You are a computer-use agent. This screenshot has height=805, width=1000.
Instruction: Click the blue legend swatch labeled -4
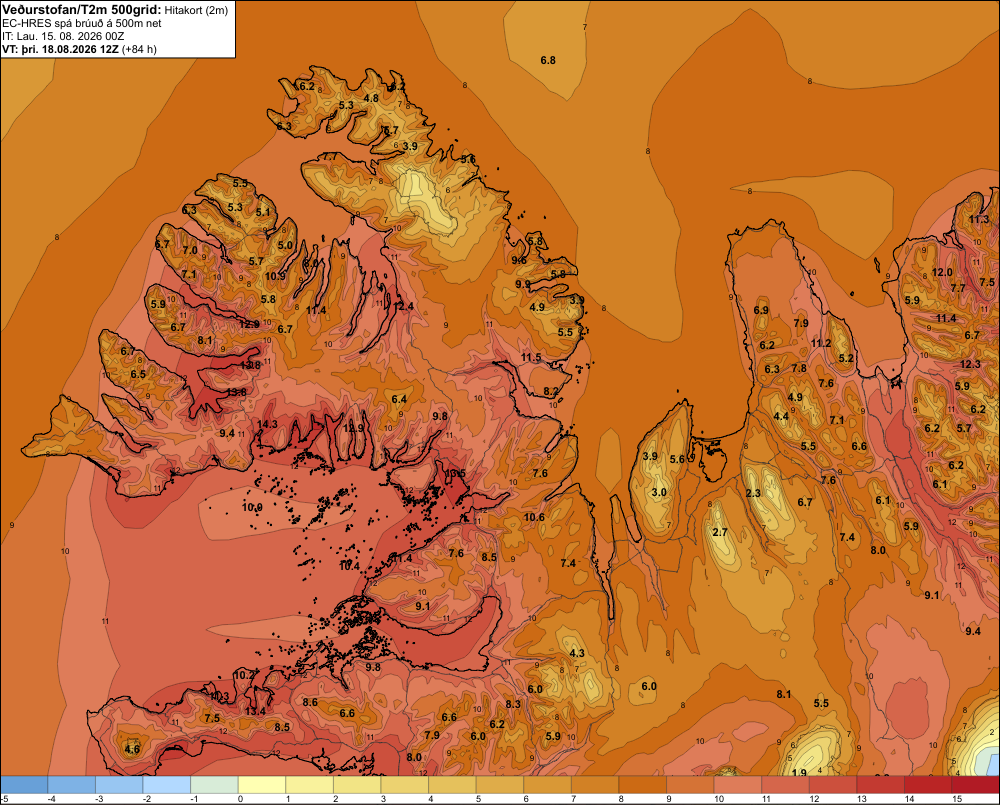coord(71,785)
